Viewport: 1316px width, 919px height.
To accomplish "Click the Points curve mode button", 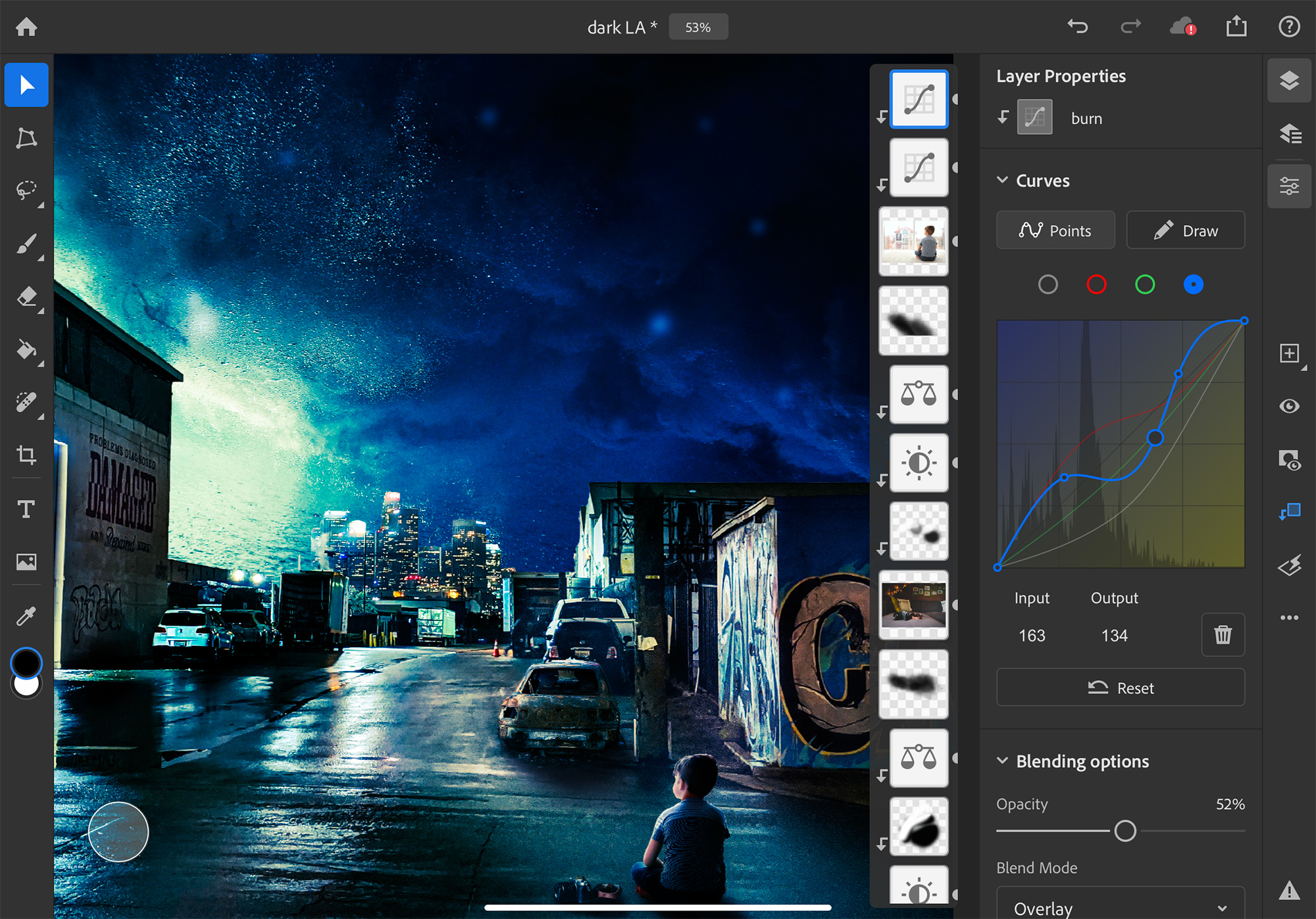I will tap(1054, 230).
